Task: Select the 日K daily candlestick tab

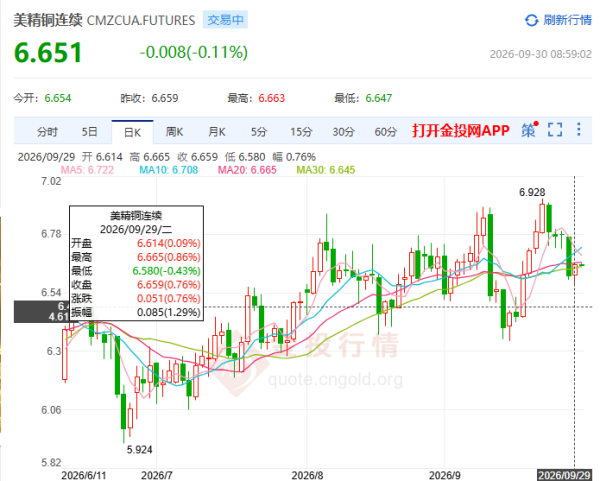Action: 132,133
